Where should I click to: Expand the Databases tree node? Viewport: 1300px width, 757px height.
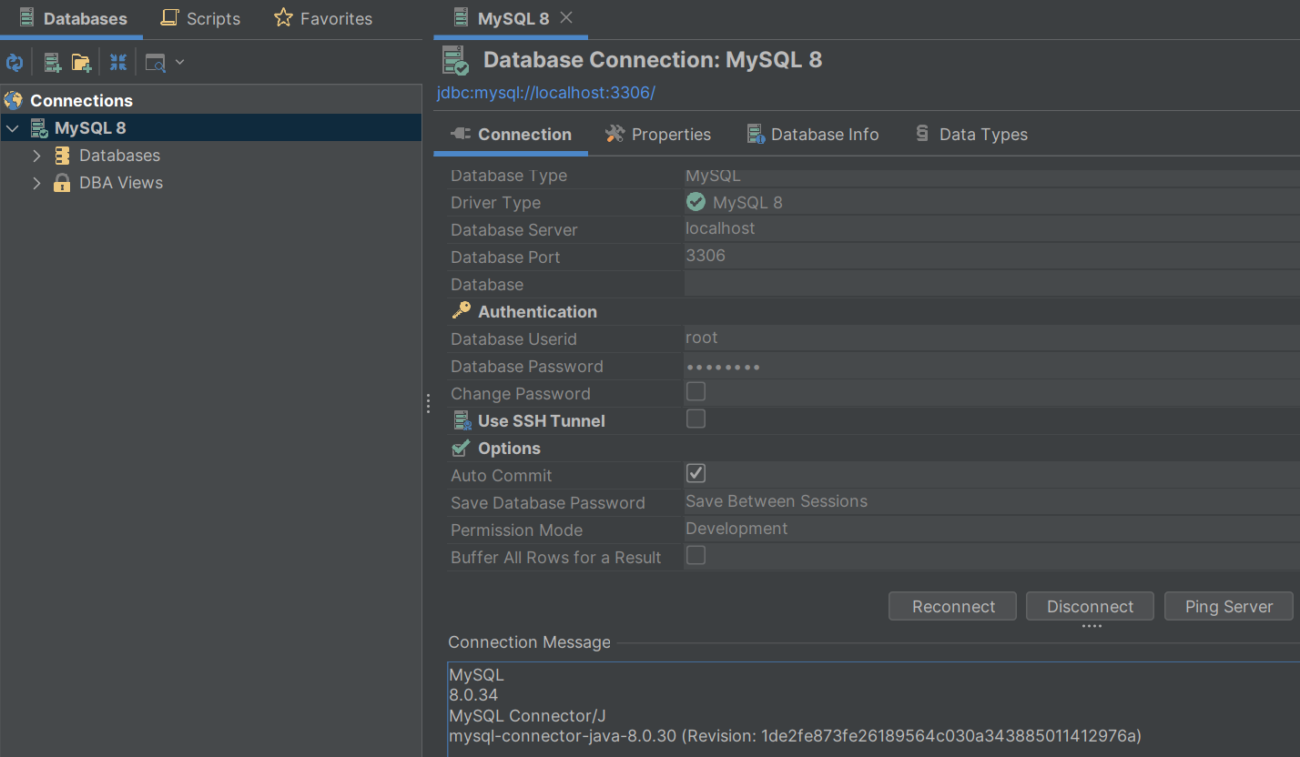point(37,156)
